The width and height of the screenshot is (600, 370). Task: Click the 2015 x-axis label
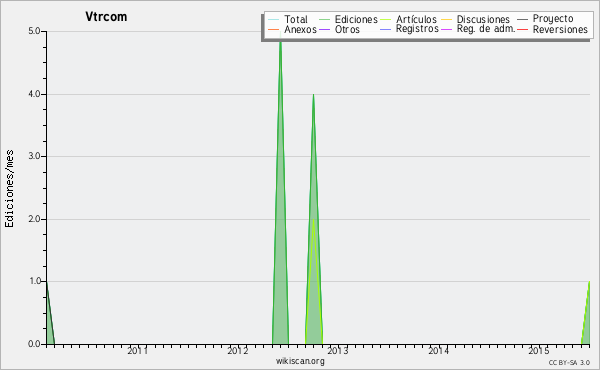point(538,350)
